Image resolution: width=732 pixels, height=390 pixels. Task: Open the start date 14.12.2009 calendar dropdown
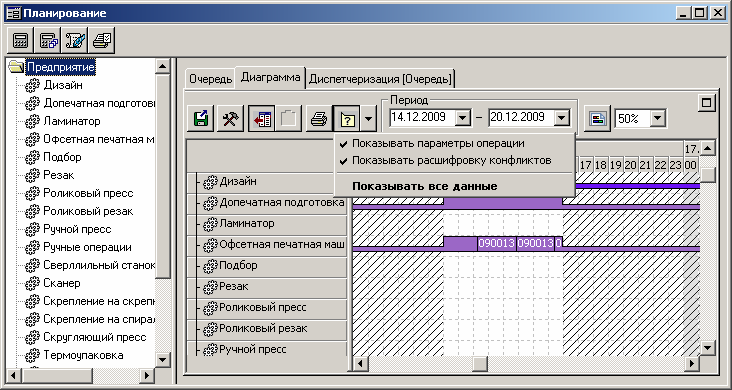463,118
